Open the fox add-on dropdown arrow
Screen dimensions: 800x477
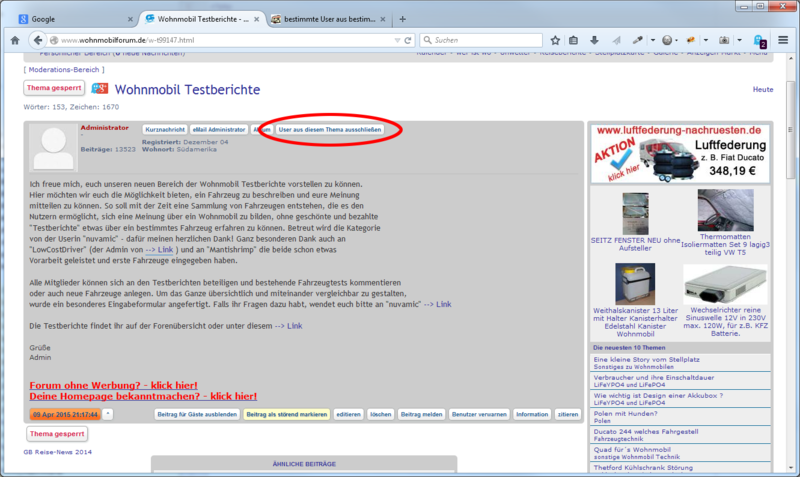click(x=706, y=40)
